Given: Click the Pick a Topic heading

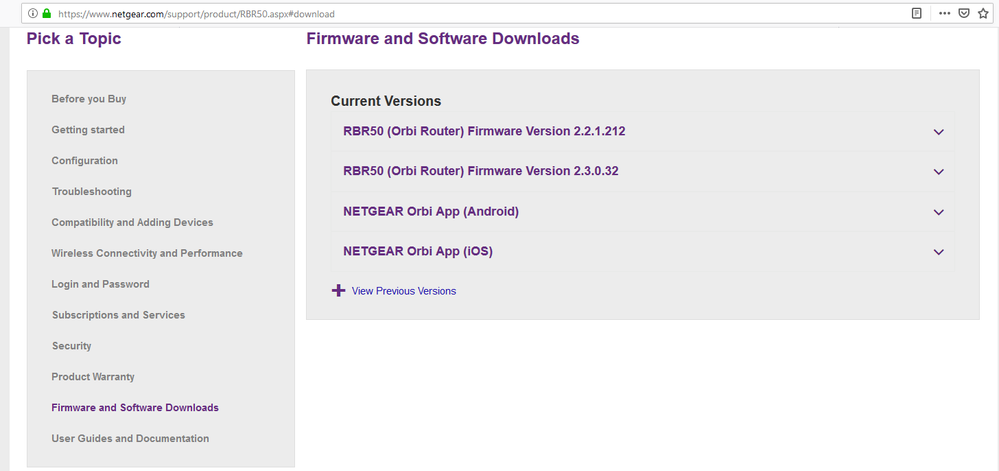Looking at the screenshot, I should click(x=74, y=39).
